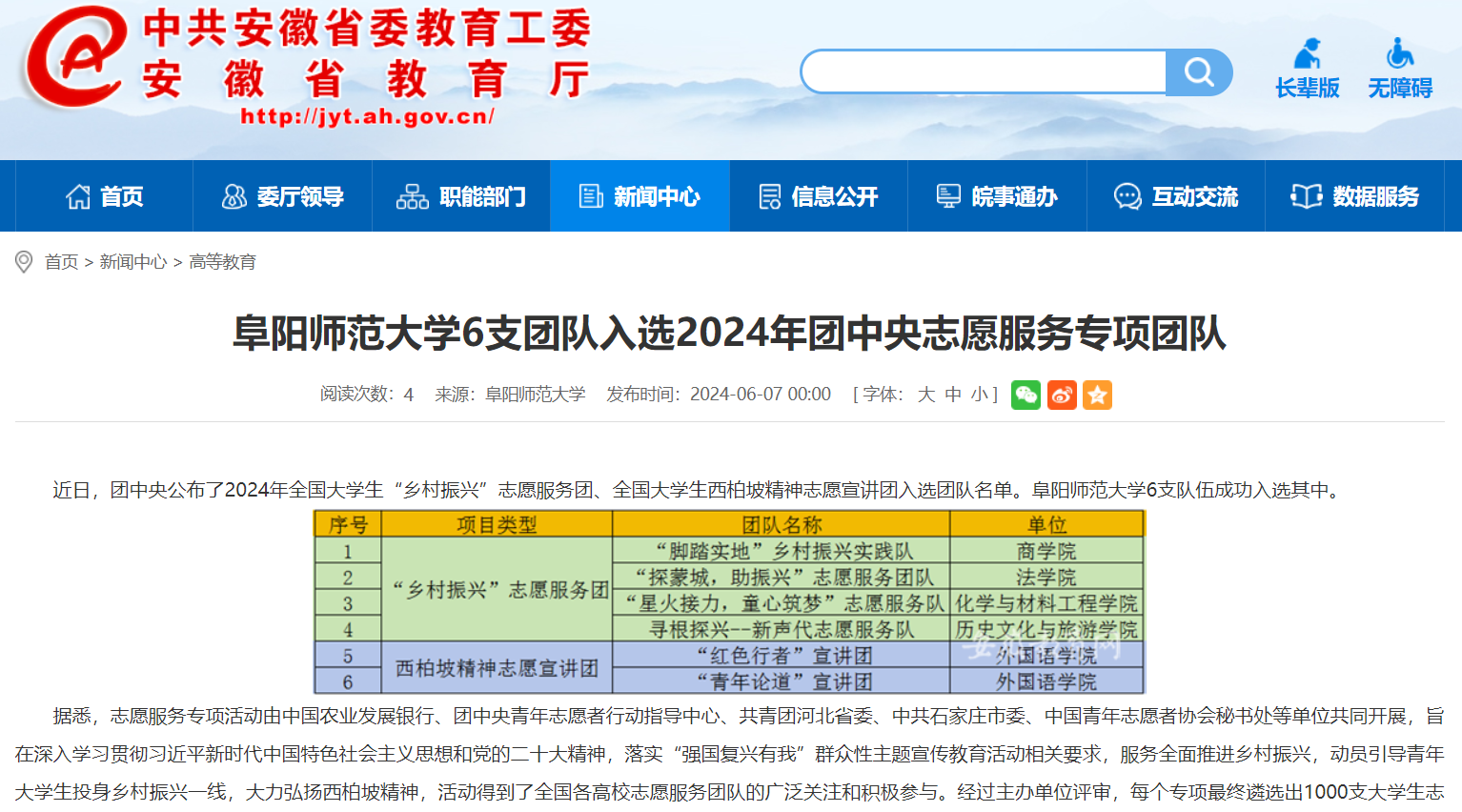Open the 皖事通办 navigation menu

point(997,196)
